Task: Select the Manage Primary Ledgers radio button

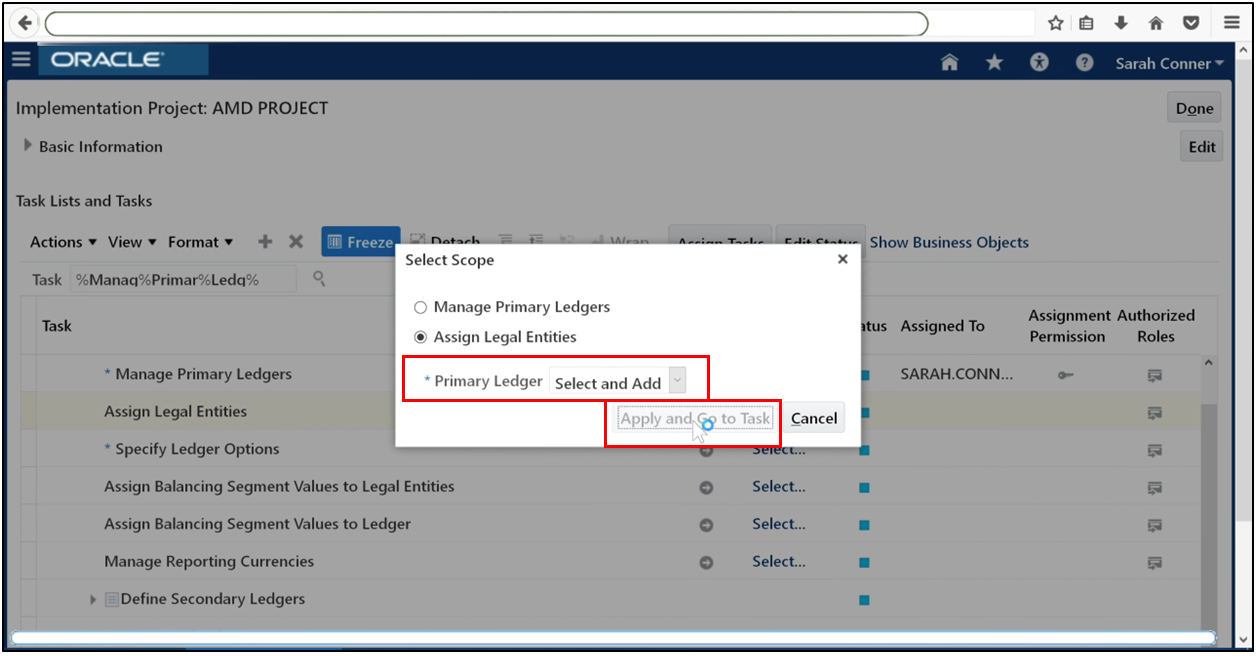Action: tap(421, 307)
